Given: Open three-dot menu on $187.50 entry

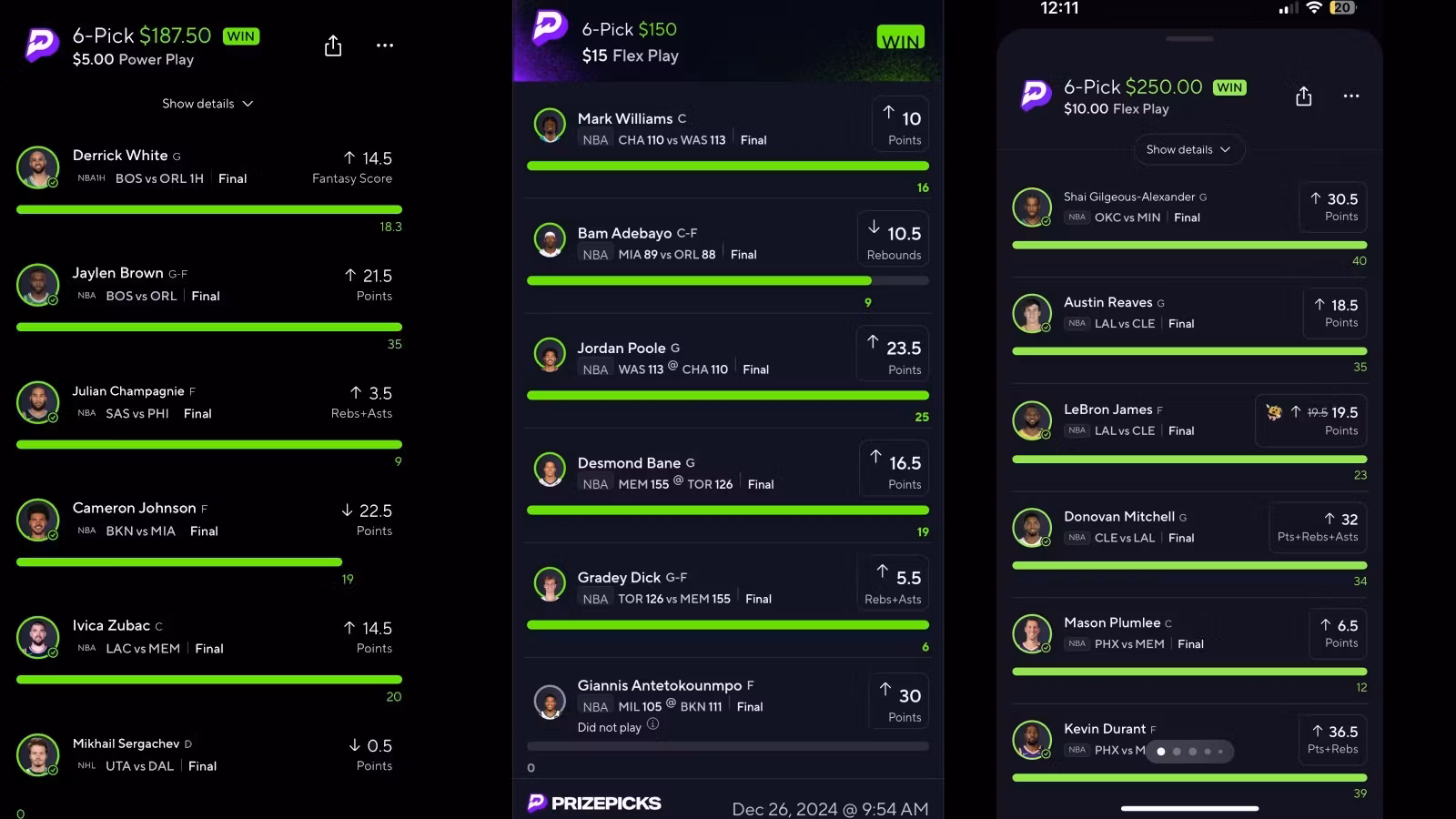Looking at the screenshot, I should click(x=385, y=45).
